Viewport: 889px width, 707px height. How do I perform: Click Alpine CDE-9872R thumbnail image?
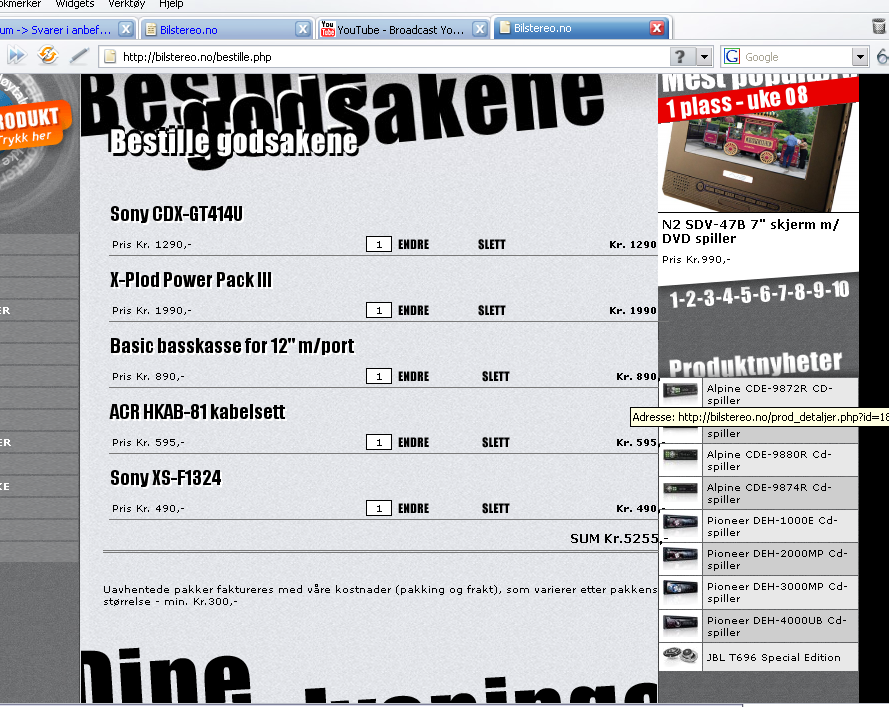tap(680, 391)
